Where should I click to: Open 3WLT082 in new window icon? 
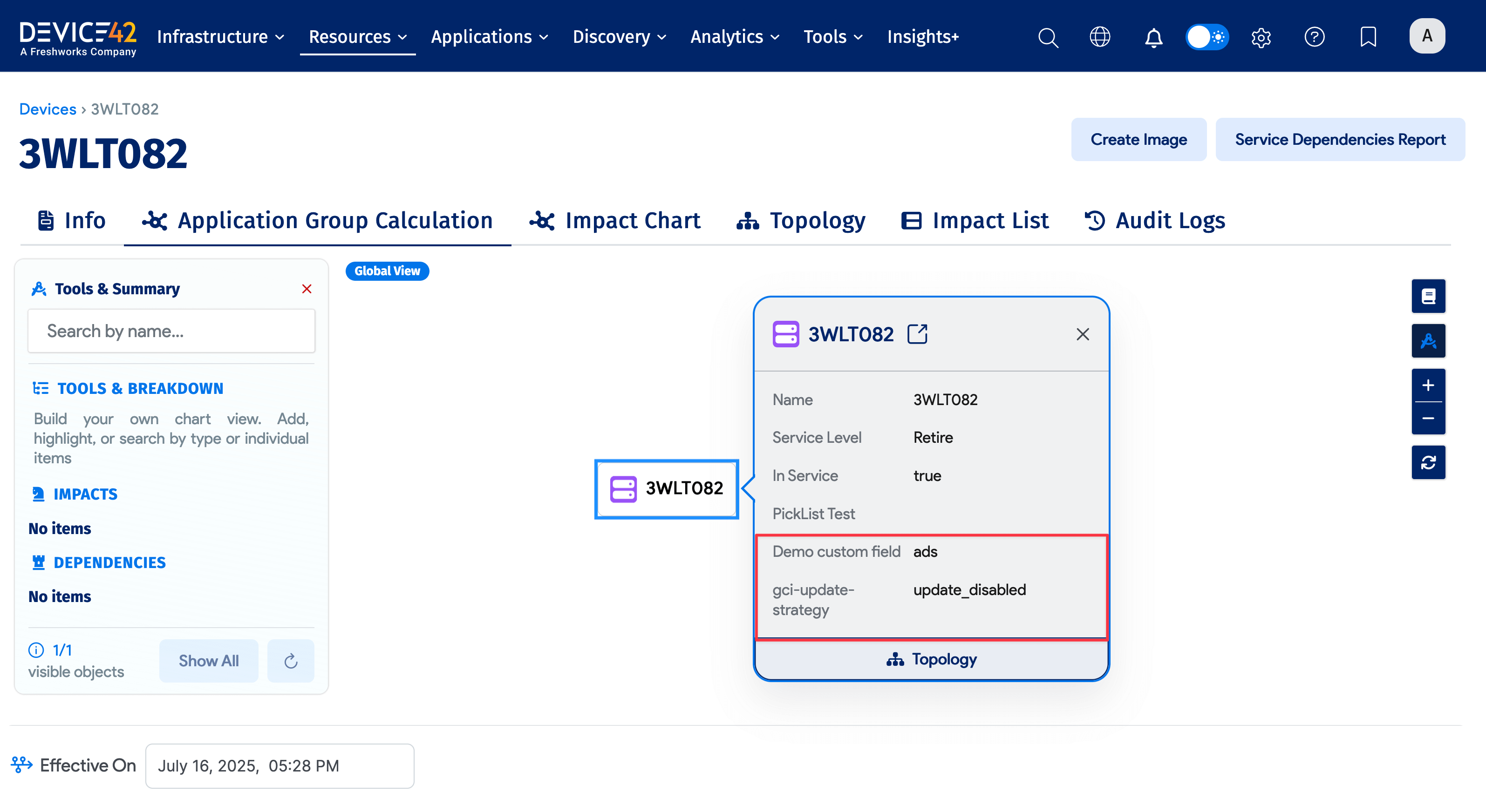[917, 334]
